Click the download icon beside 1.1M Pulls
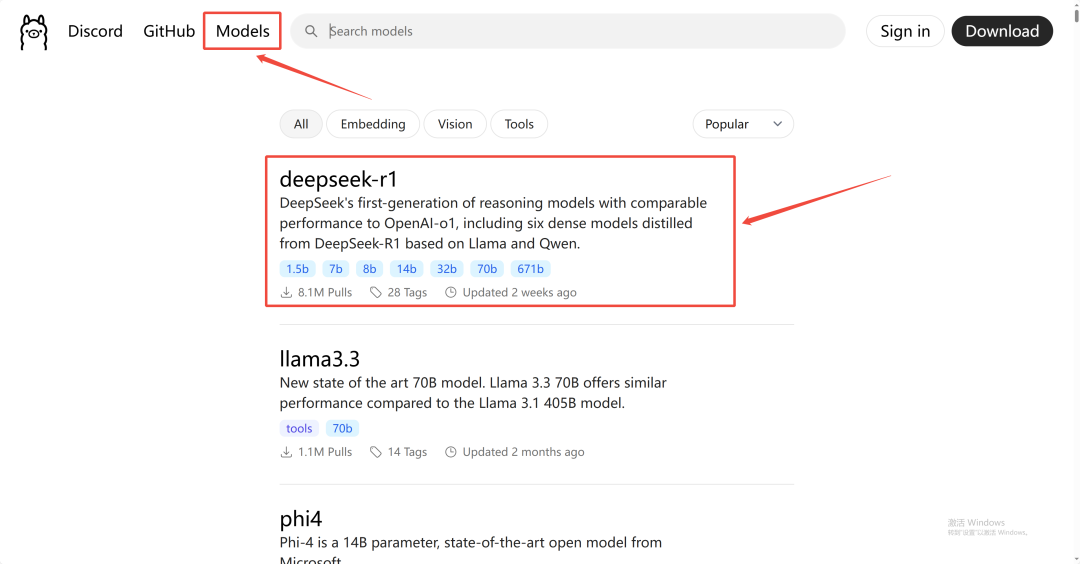Viewport: 1080px width, 564px height. (286, 452)
